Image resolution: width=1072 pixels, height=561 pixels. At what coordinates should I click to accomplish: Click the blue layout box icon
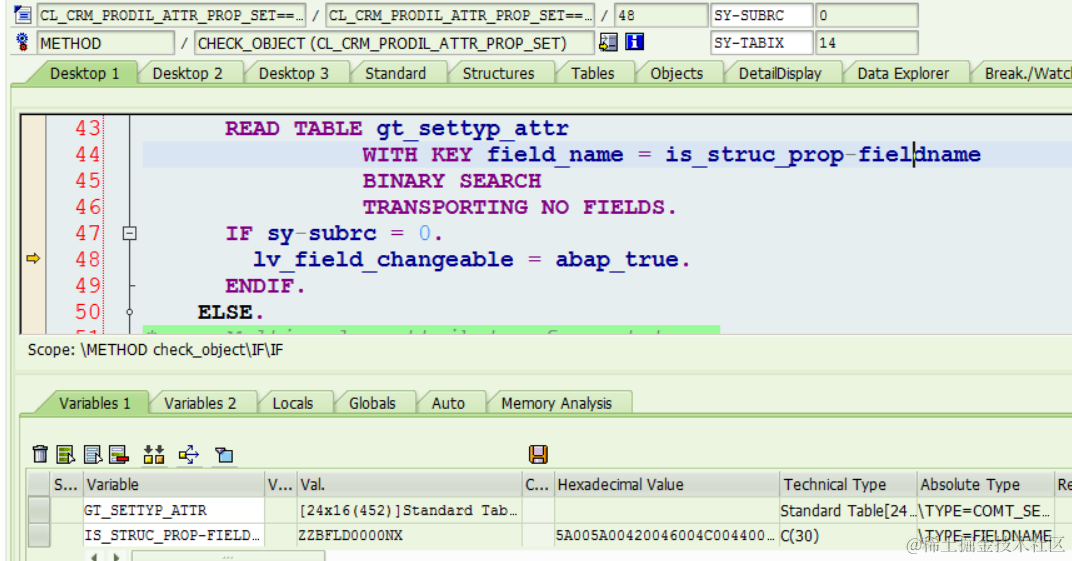pyautogui.click(x=224, y=454)
